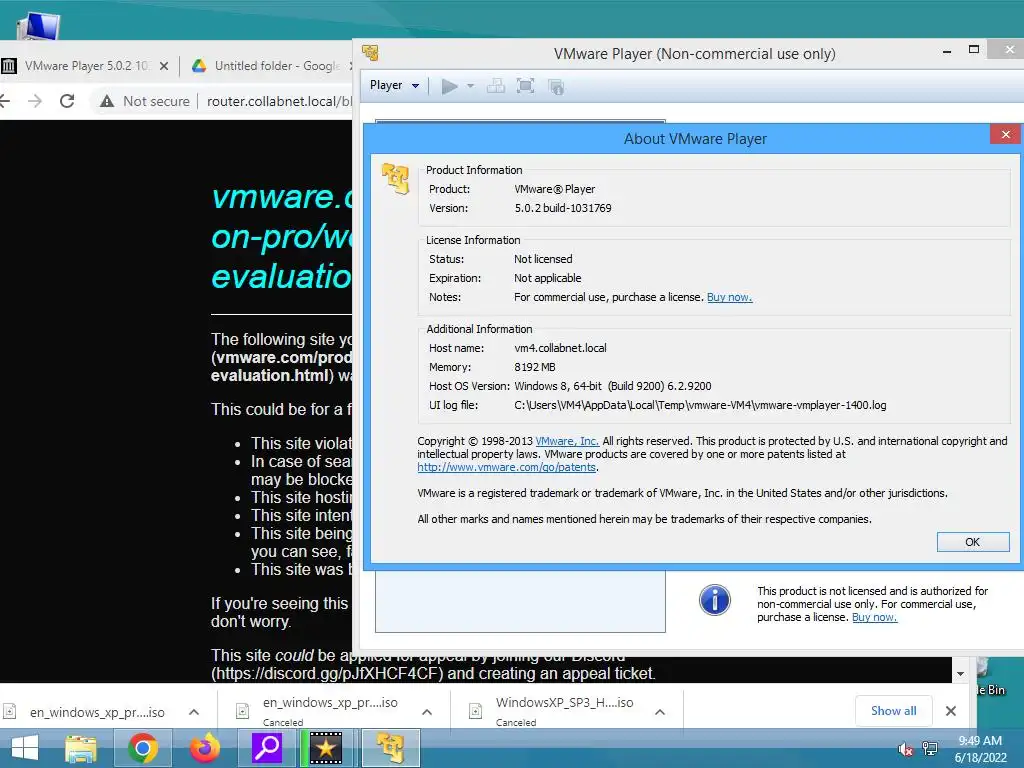Close the About VMware Player dialog

pos(1005,135)
